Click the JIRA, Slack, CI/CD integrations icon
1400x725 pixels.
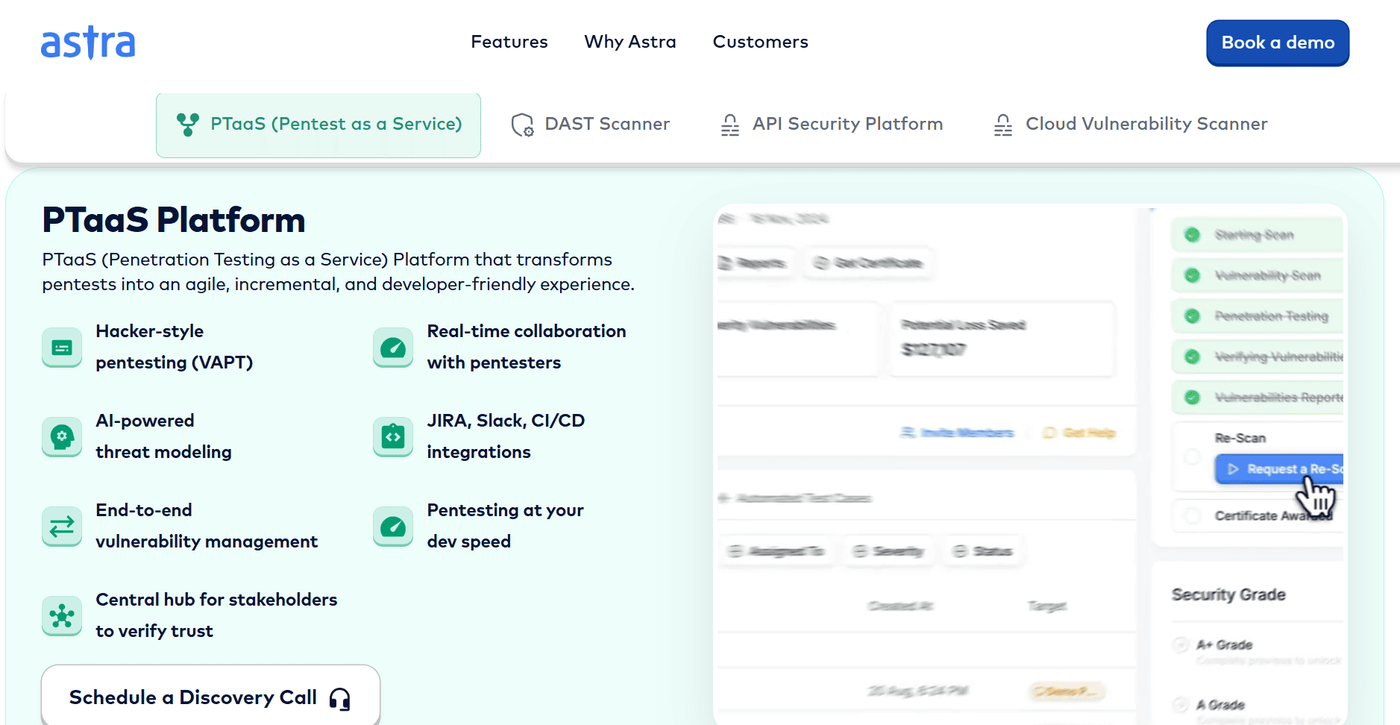click(x=393, y=437)
